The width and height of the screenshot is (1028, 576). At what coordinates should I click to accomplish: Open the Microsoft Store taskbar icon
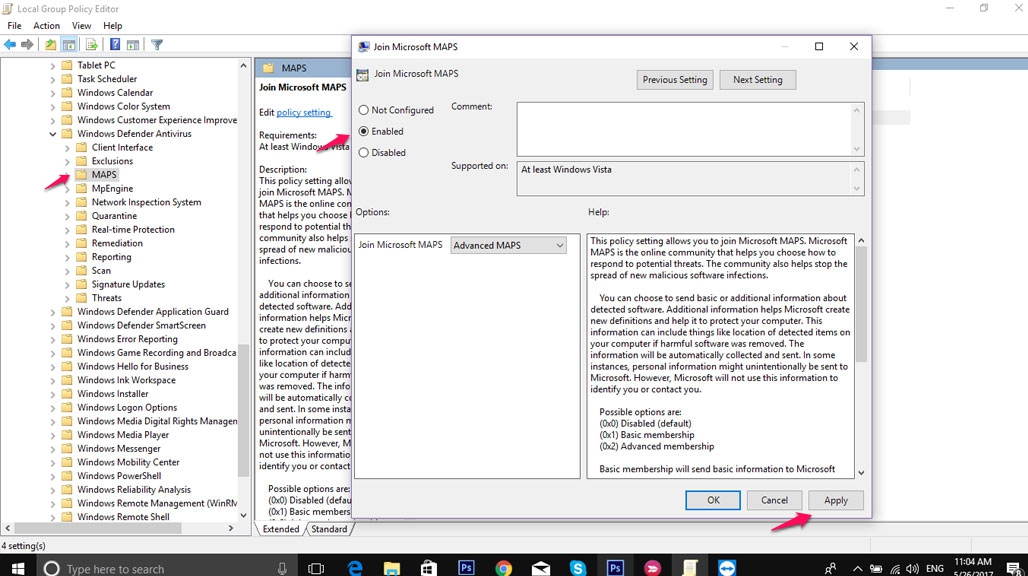429,567
